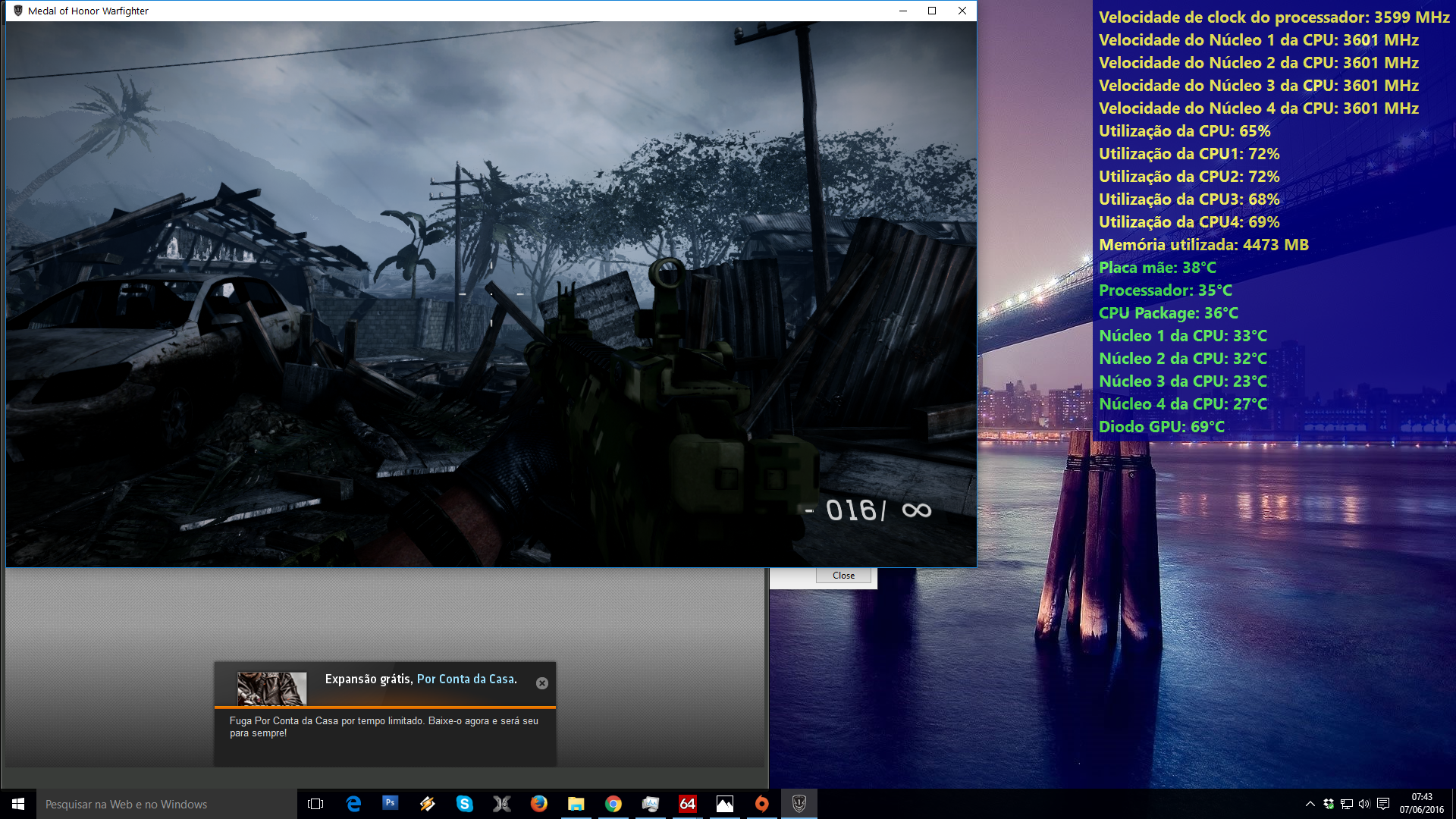1456x819 pixels.
Task: Click the Utilização da CPU4: 69% readout
Action: 1189,222
